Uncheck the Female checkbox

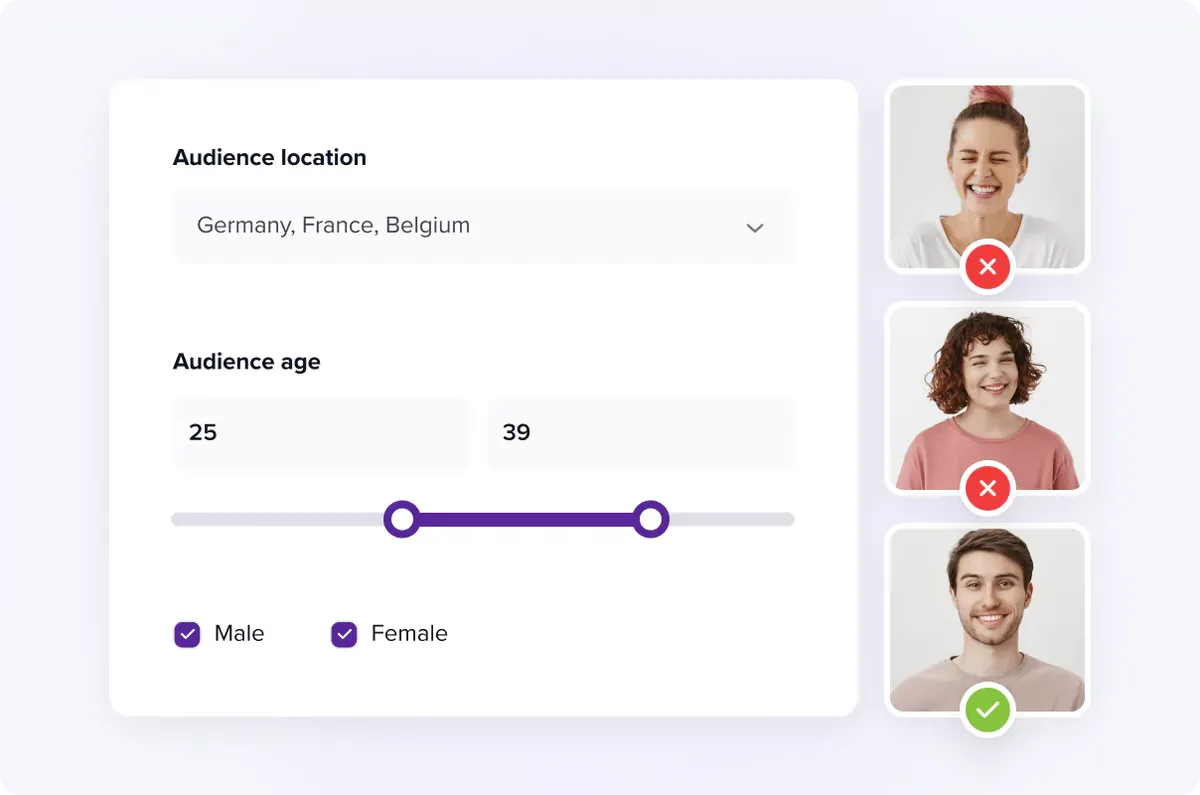(344, 634)
